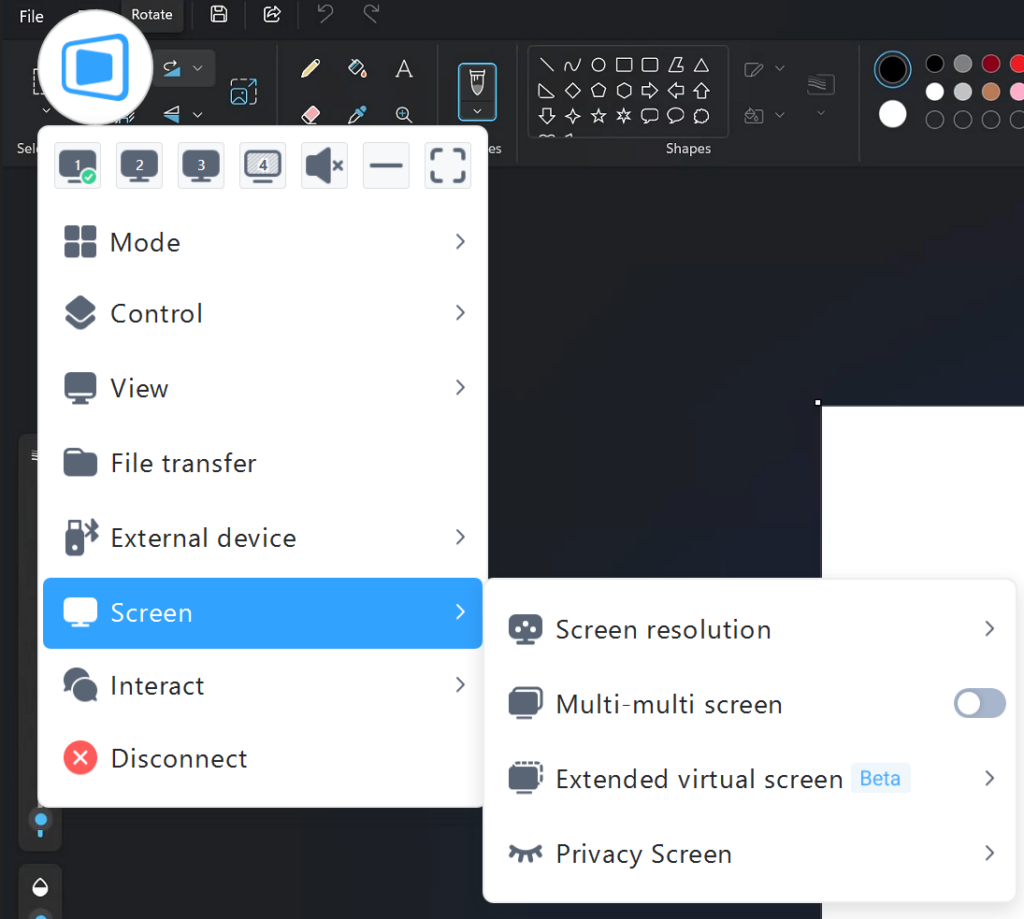Select the Magnifier zoom tool
Screen dimensions: 1024x919
(404, 114)
